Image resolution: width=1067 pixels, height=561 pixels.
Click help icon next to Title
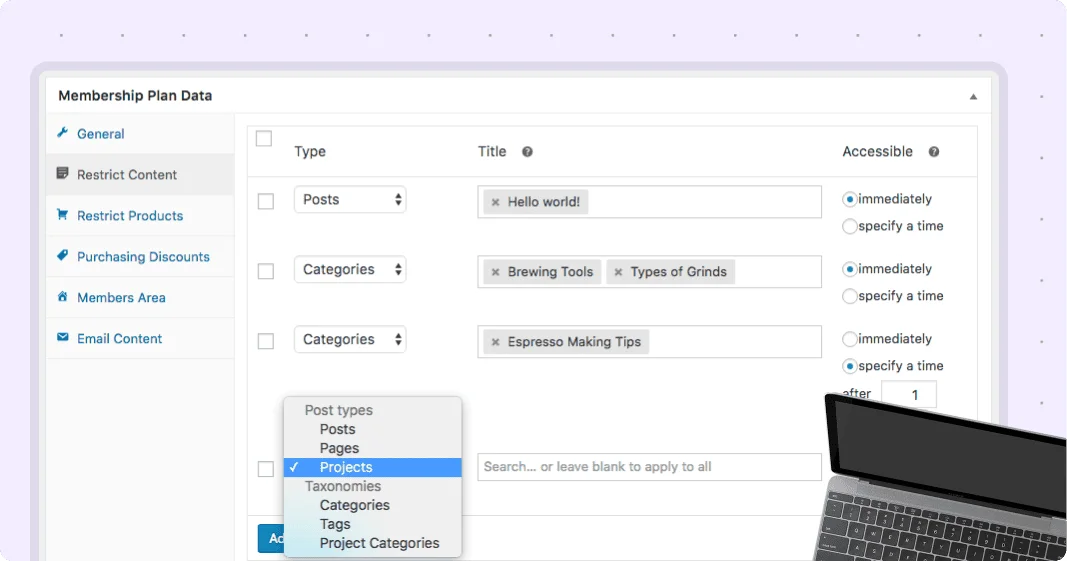tap(527, 152)
